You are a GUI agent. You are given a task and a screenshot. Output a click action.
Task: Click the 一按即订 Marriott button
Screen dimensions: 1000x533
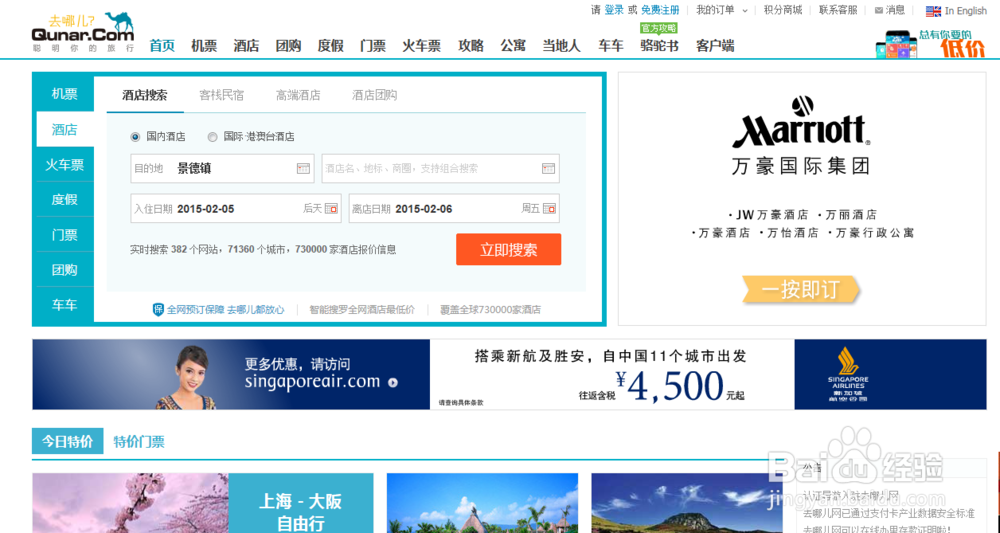coord(800,289)
